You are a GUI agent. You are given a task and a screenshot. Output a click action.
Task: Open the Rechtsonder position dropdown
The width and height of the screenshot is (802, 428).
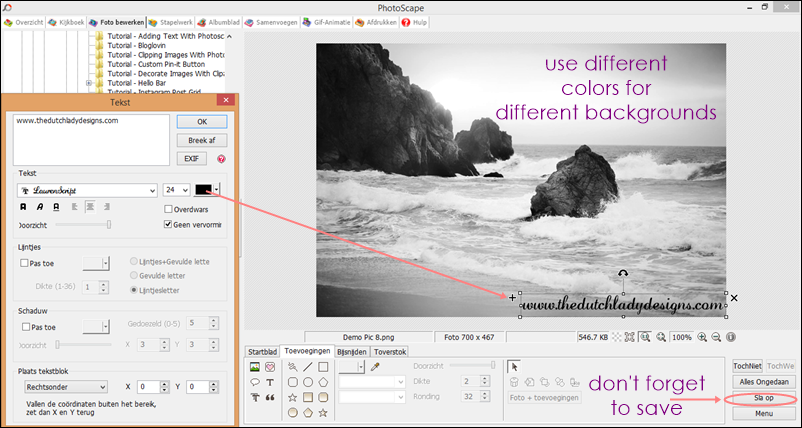(66, 387)
